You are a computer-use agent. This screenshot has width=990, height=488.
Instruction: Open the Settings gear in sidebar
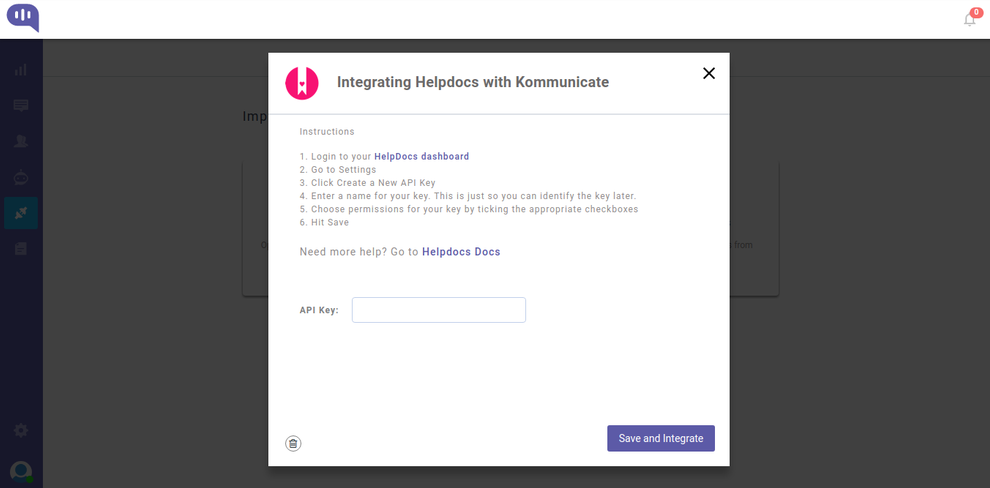pos(21,431)
